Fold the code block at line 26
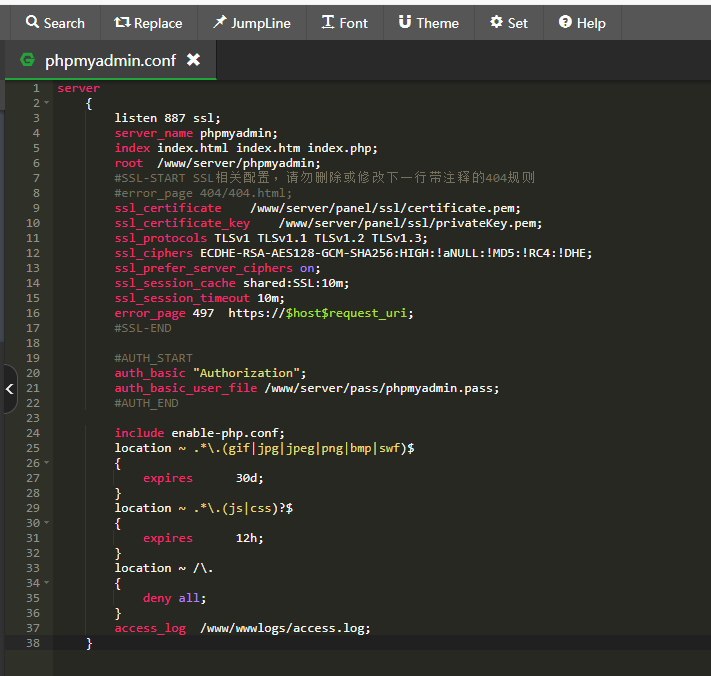This screenshot has height=676, width=711. coord(46,463)
